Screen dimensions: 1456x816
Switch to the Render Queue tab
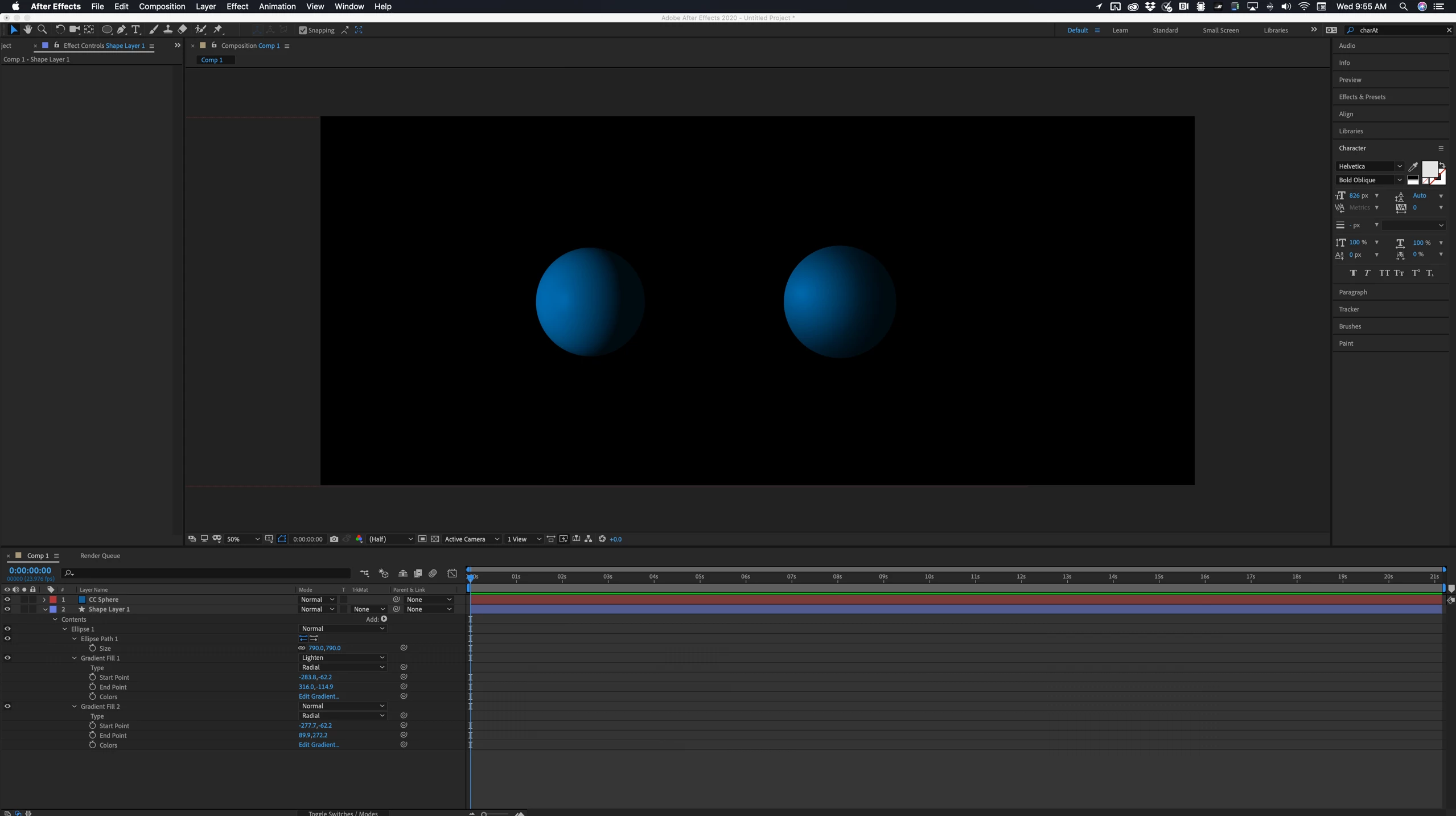click(x=100, y=556)
